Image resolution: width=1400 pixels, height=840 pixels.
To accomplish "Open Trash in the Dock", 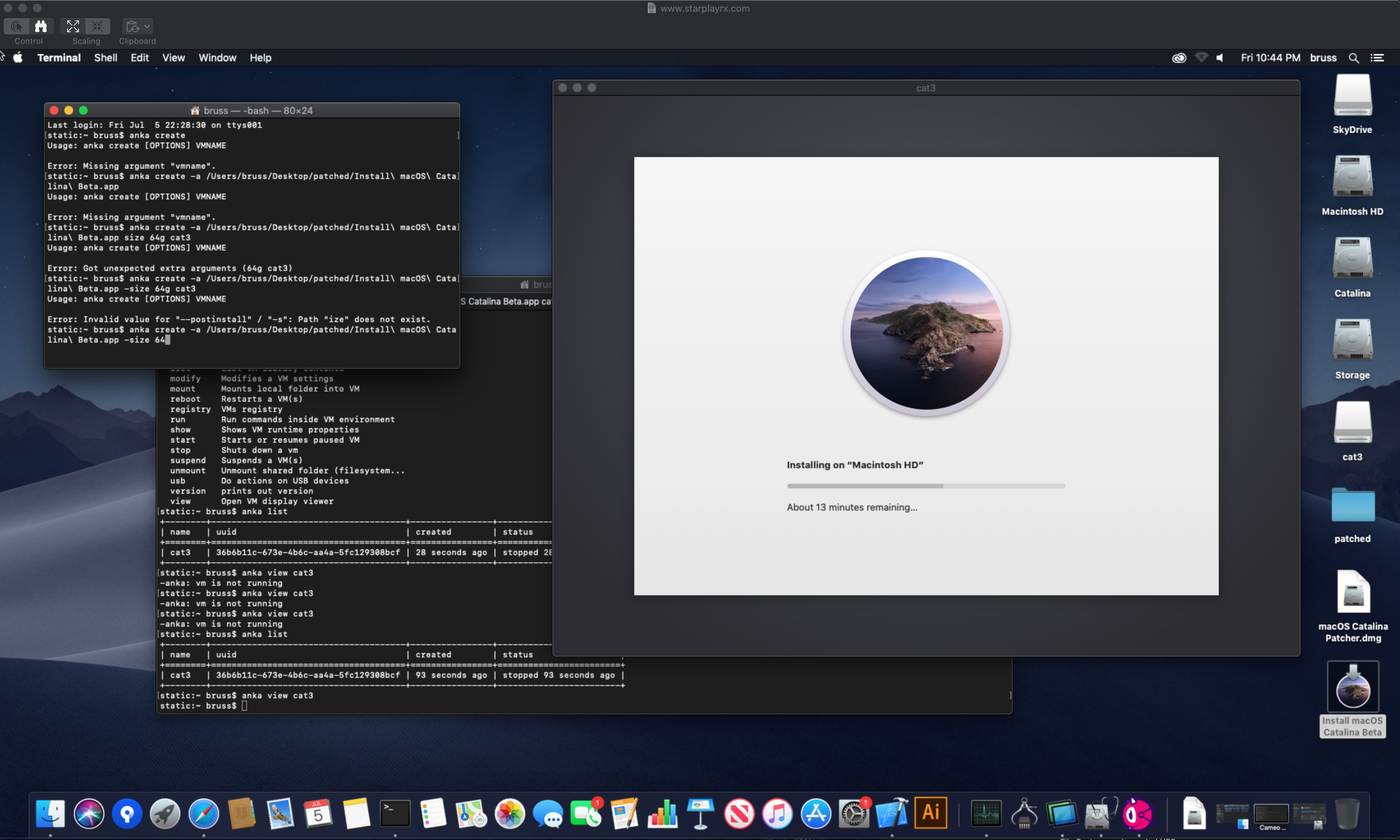I will [x=1347, y=814].
